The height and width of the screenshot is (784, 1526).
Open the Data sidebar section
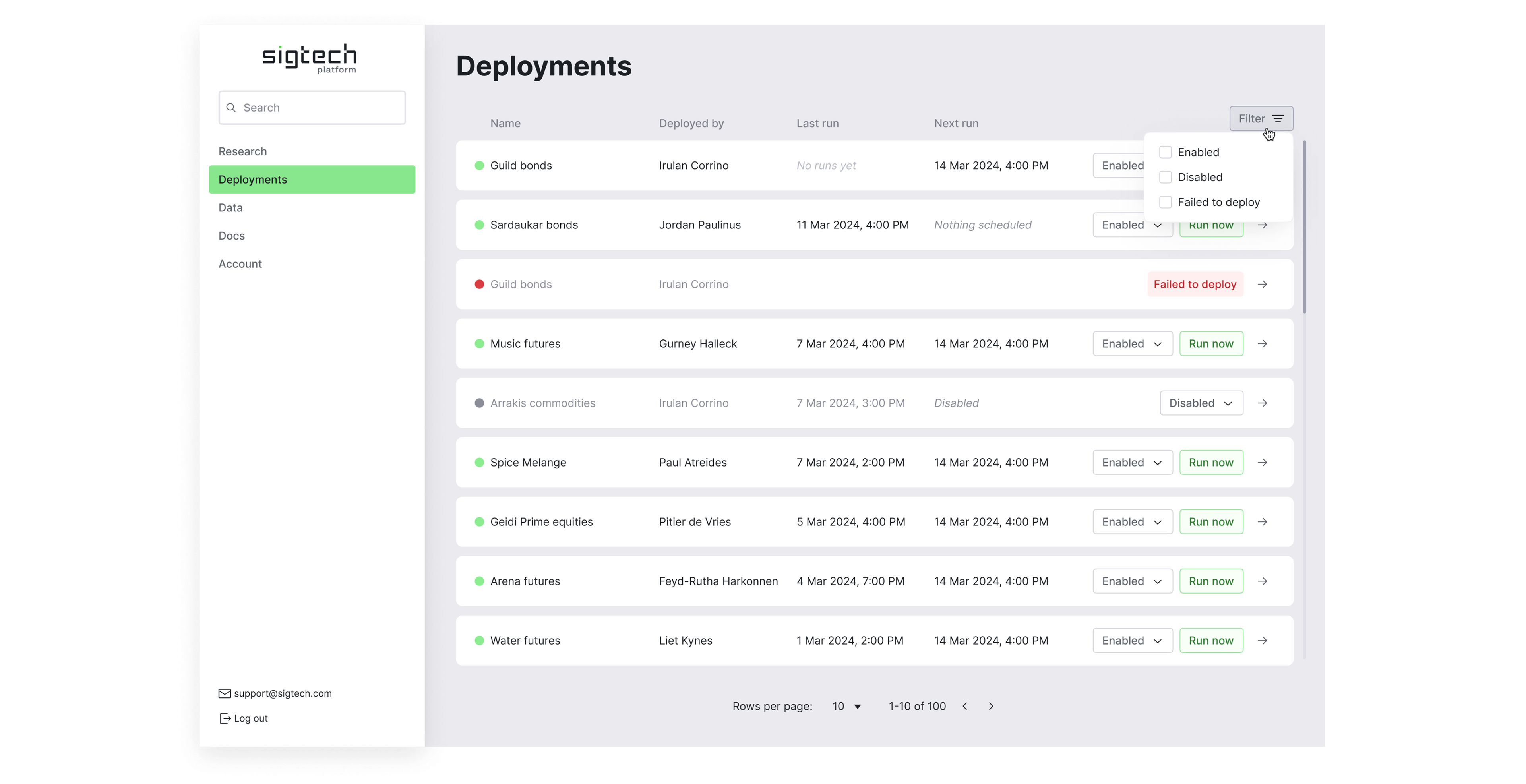coord(230,207)
